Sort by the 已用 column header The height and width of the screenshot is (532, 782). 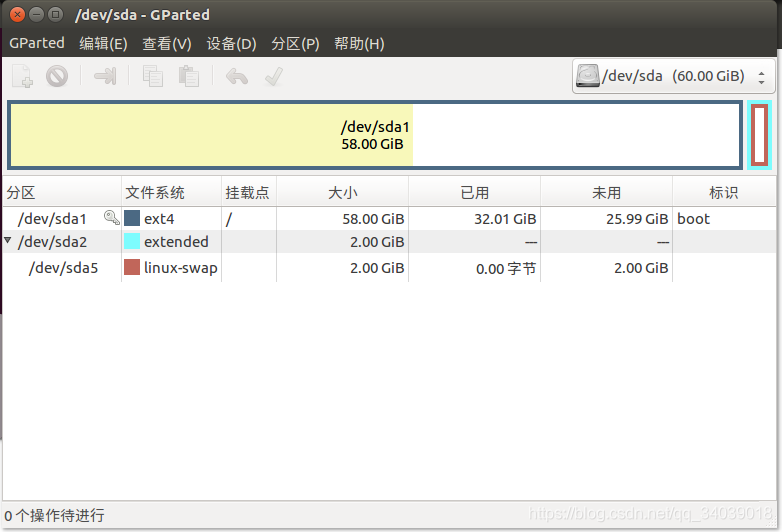click(x=474, y=192)
